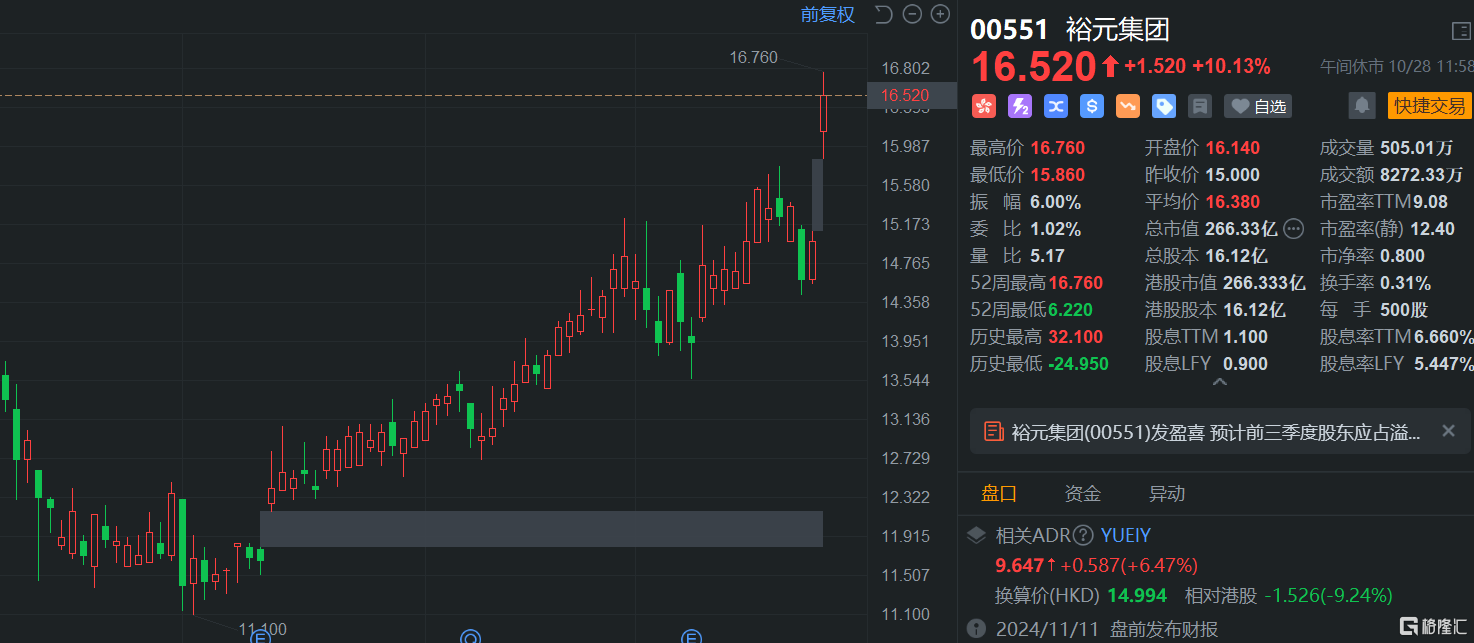
Task: Click the blue price tag icon
Action: (1164, 106)
